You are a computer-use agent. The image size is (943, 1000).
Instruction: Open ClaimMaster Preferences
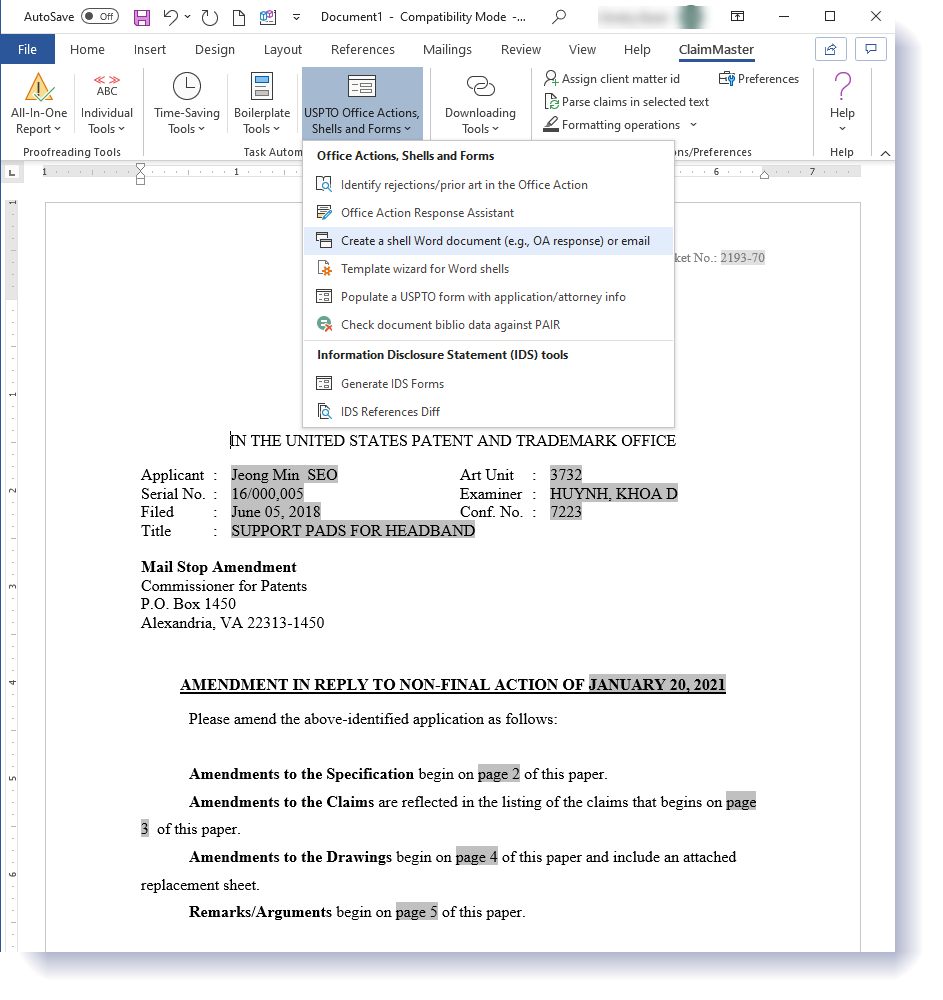(758, 79)
